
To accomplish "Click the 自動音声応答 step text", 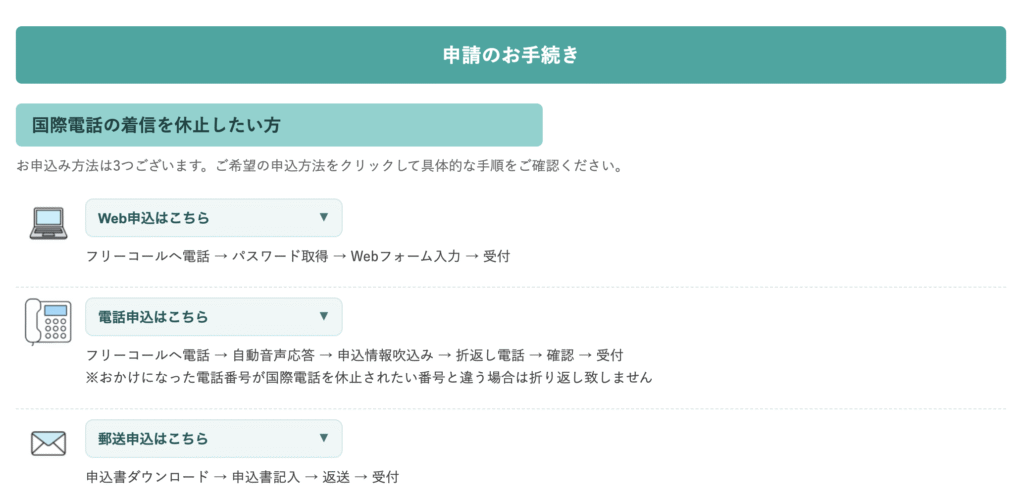I will [x=273, y=356].
